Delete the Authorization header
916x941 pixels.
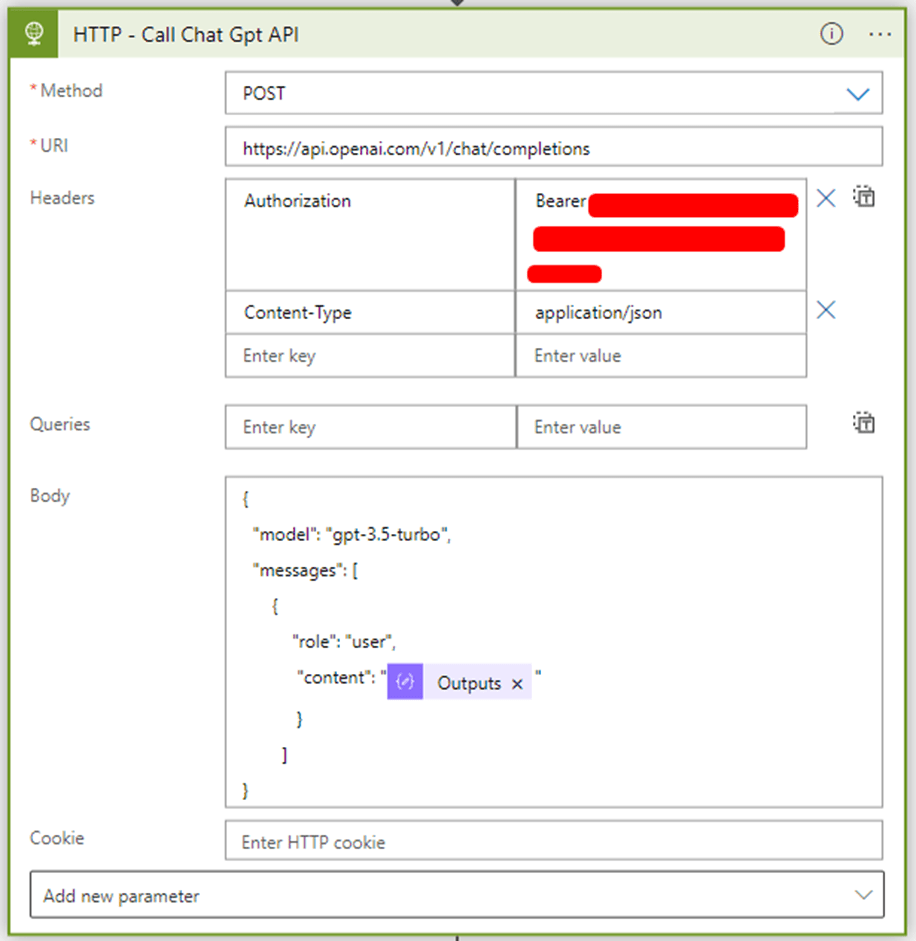point(825,198)
